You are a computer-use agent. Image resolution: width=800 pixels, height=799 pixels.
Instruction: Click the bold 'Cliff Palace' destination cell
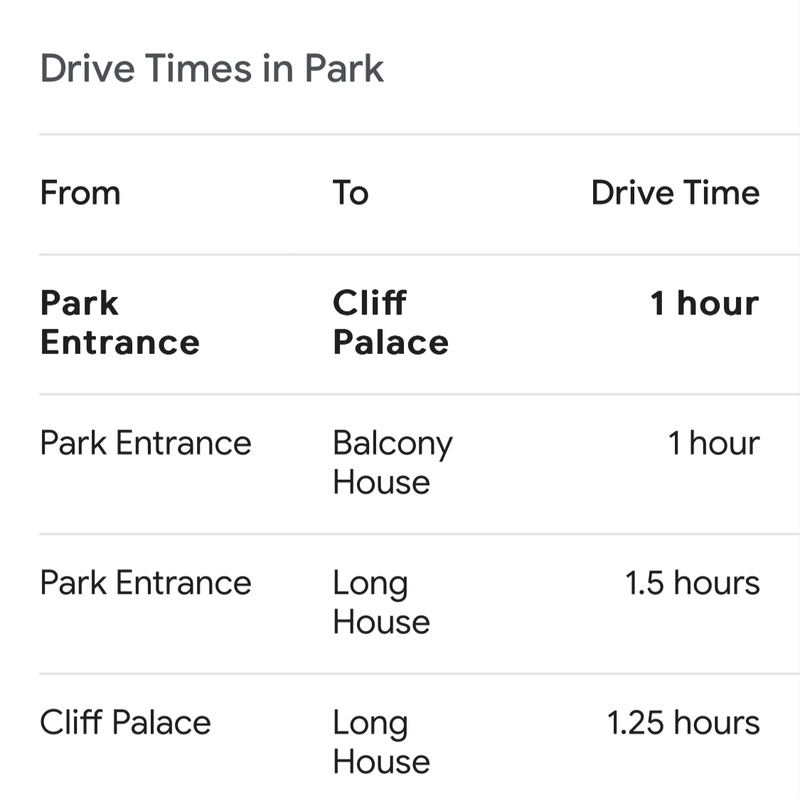click(x=391, y=322)
